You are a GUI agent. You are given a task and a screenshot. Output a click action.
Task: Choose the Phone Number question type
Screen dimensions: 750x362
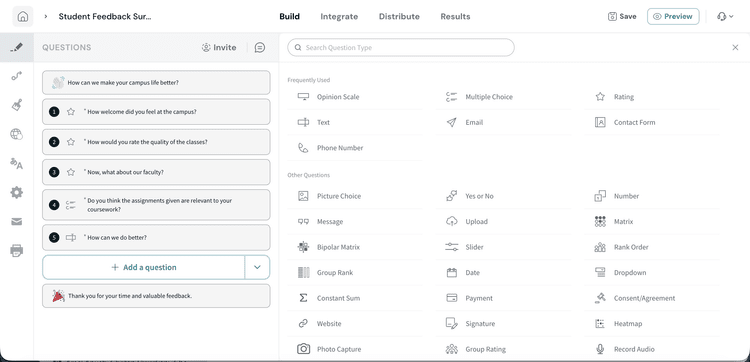pyautogui.click(x=355, y=148)
